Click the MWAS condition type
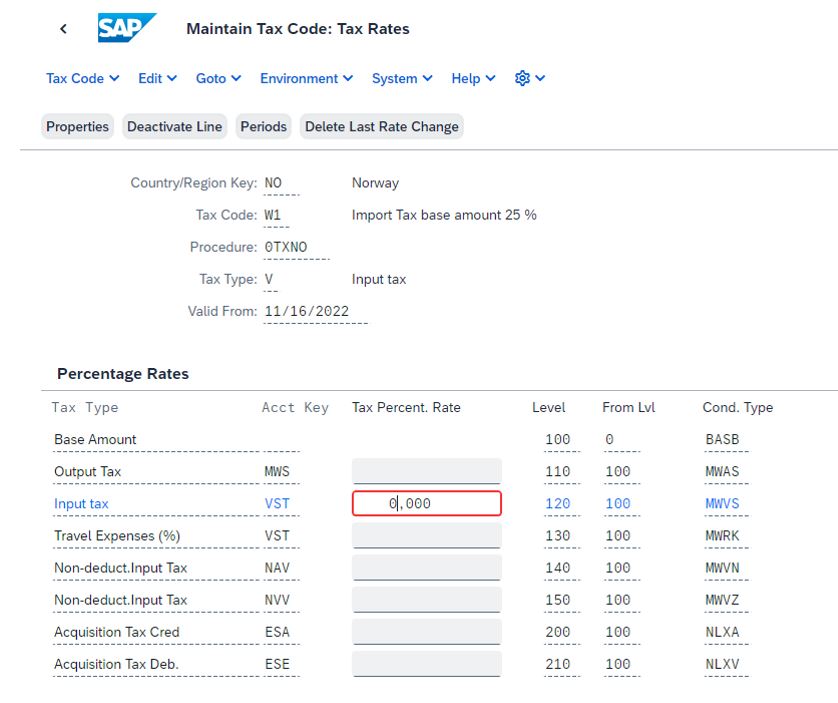The height and width of the screenshot is (703, 838). tap(722, 472)
